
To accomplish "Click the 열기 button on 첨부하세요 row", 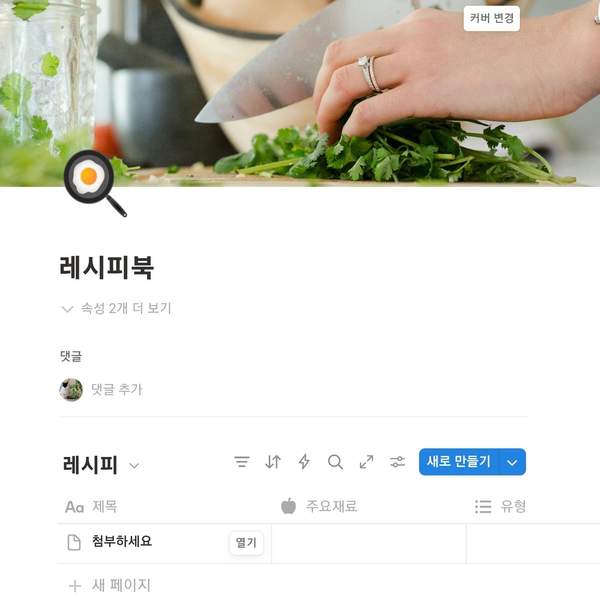I will [246, 543].
